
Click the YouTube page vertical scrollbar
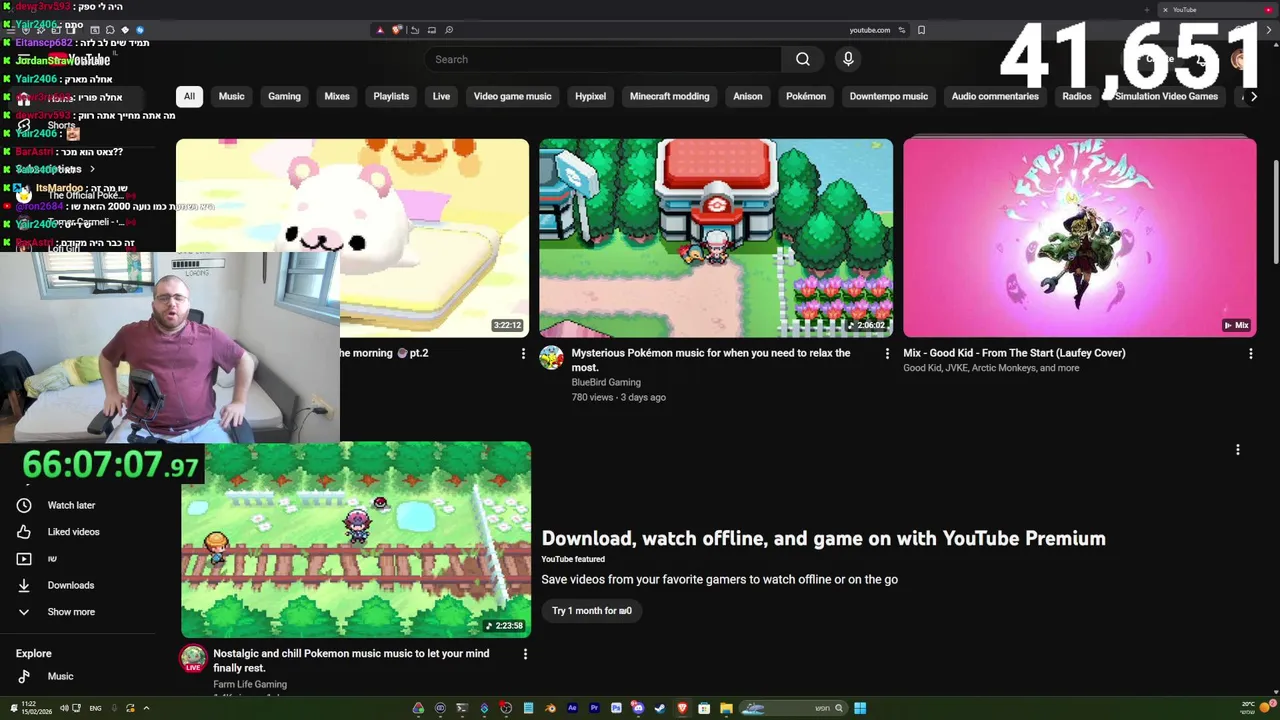[1275, 210]
